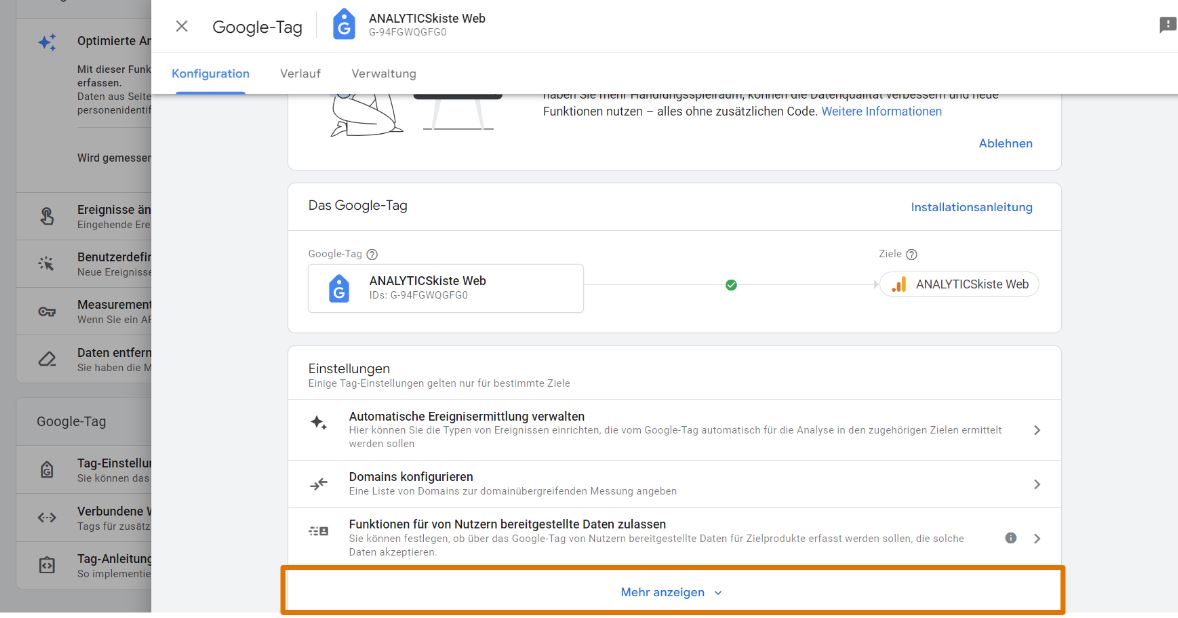Expand Mehr anzeigen to show more settings

coord(672,591)
